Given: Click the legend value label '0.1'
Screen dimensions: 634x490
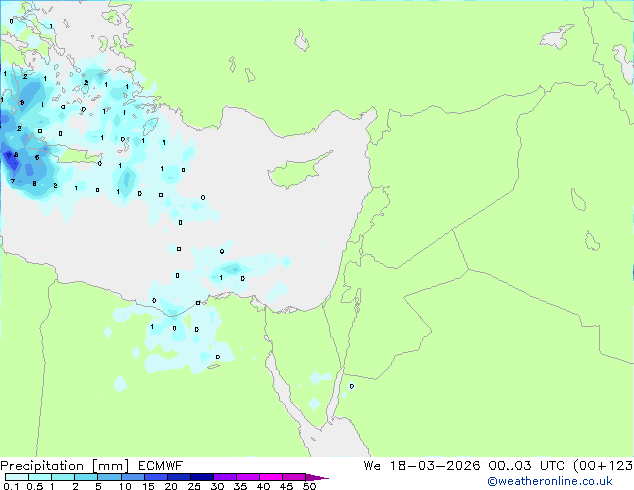Looking at the screenshot, I should (11, 486).
